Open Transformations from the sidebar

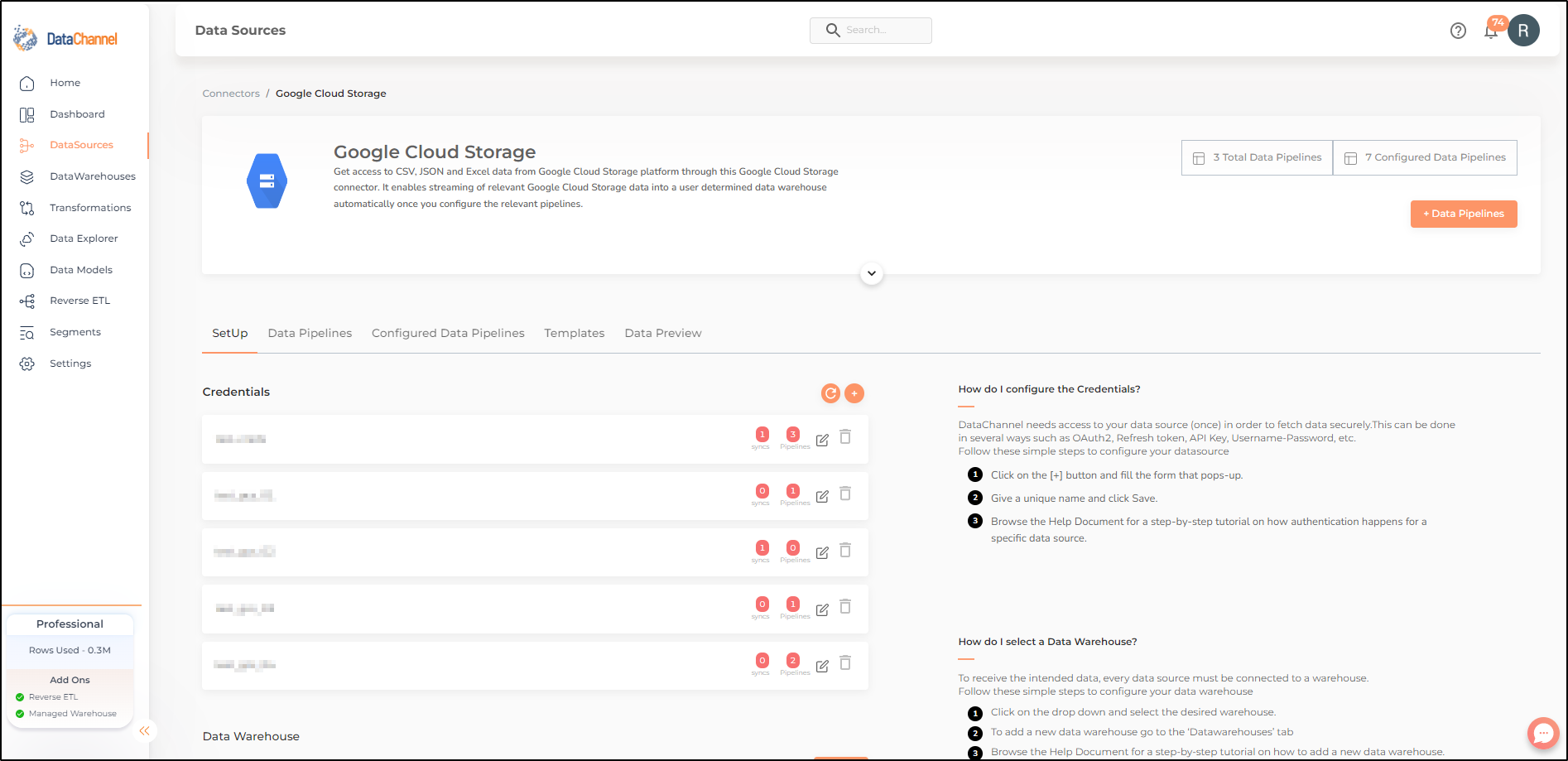coord(90,208)
